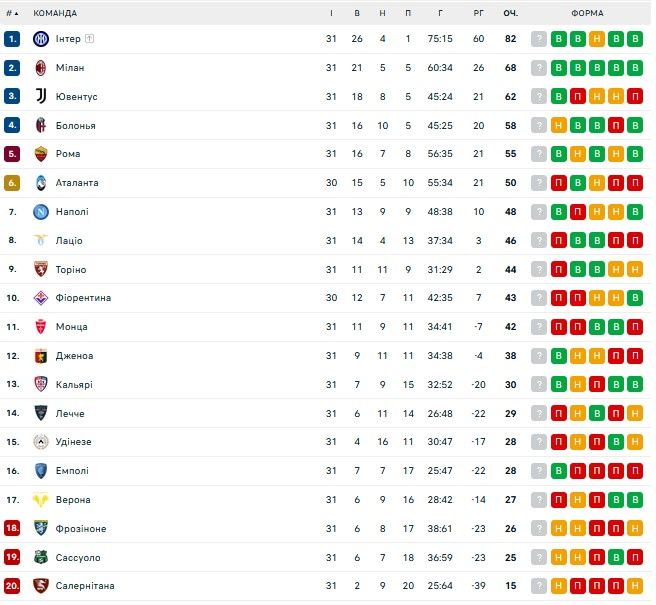Viewport: 656px width, 605px height.
Task: Select the Рома club emblem
Action: [x=41, y=154]
